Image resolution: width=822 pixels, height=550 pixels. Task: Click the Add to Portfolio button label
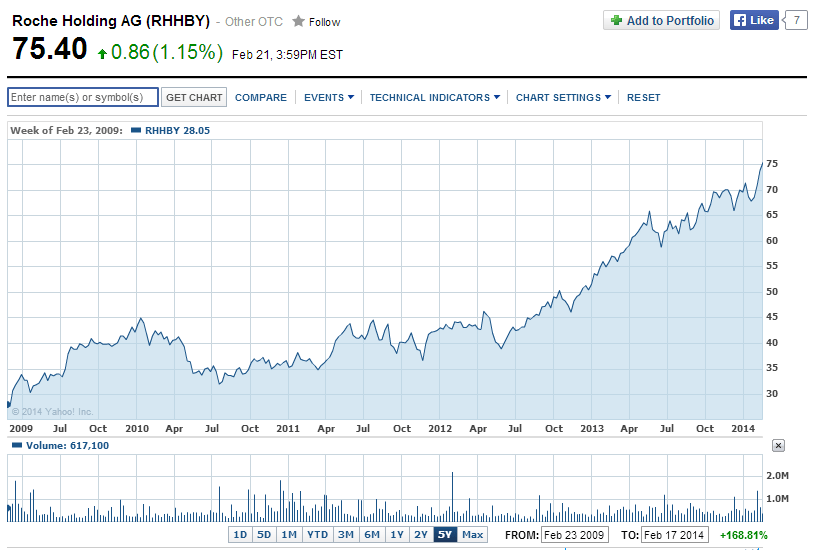670,20
